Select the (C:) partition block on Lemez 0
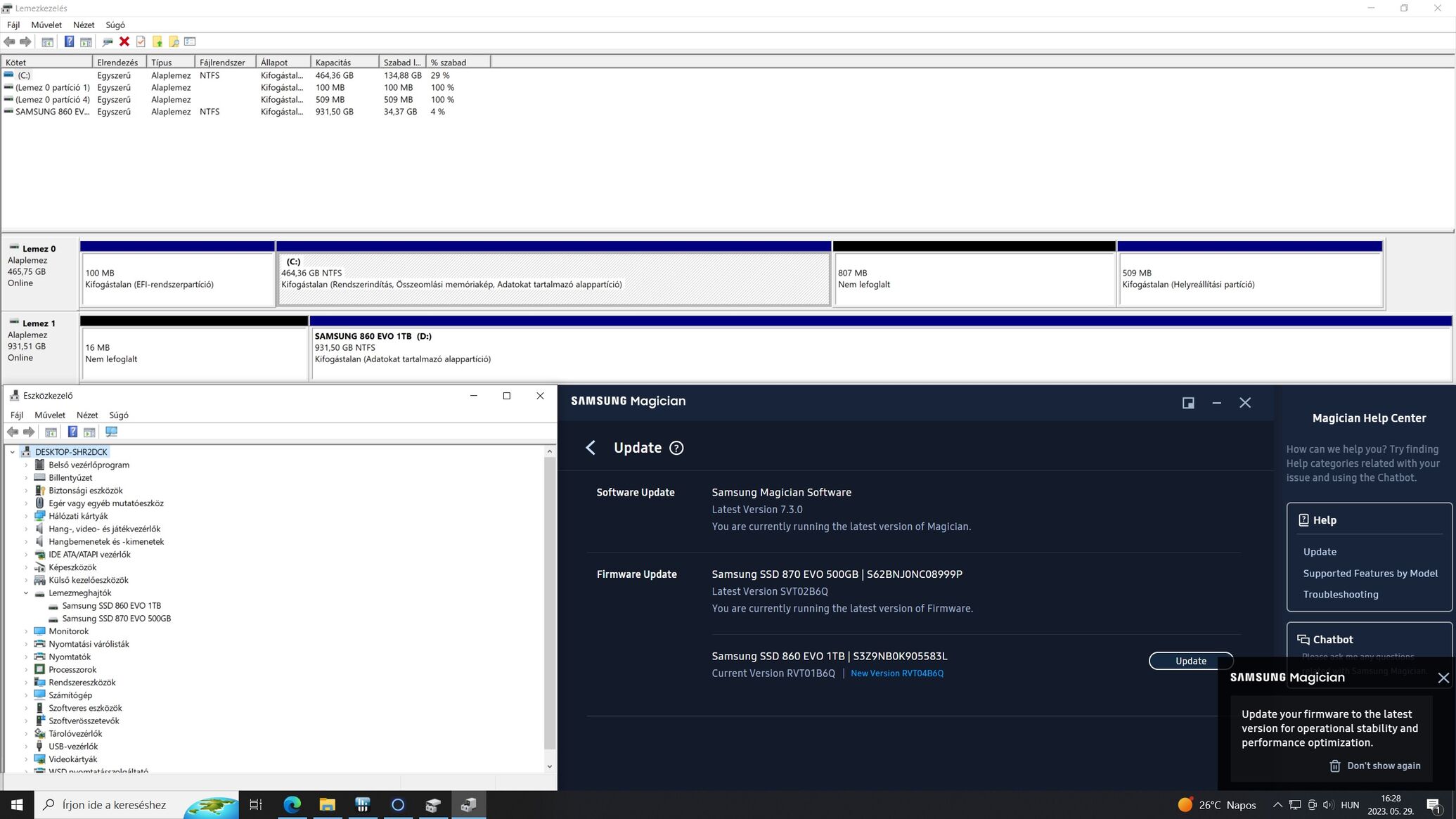This screenshot has height=819, width=1456. coord(553,279)
